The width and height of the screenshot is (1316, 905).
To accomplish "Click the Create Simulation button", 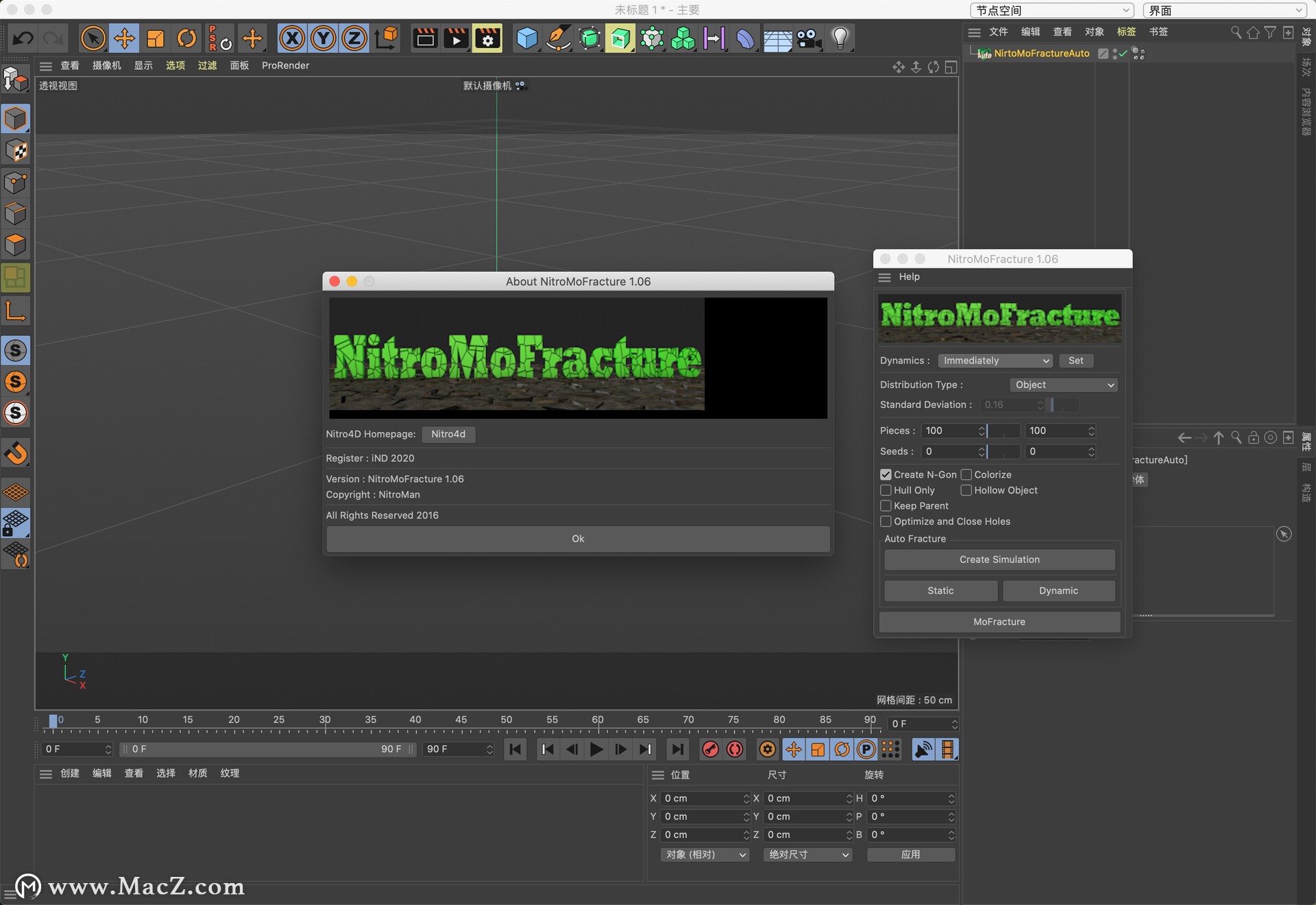I will 999,559.
